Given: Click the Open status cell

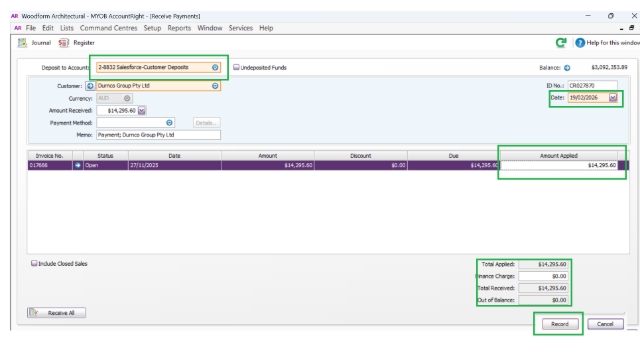Looking at the screenshot, I should 106,165.
